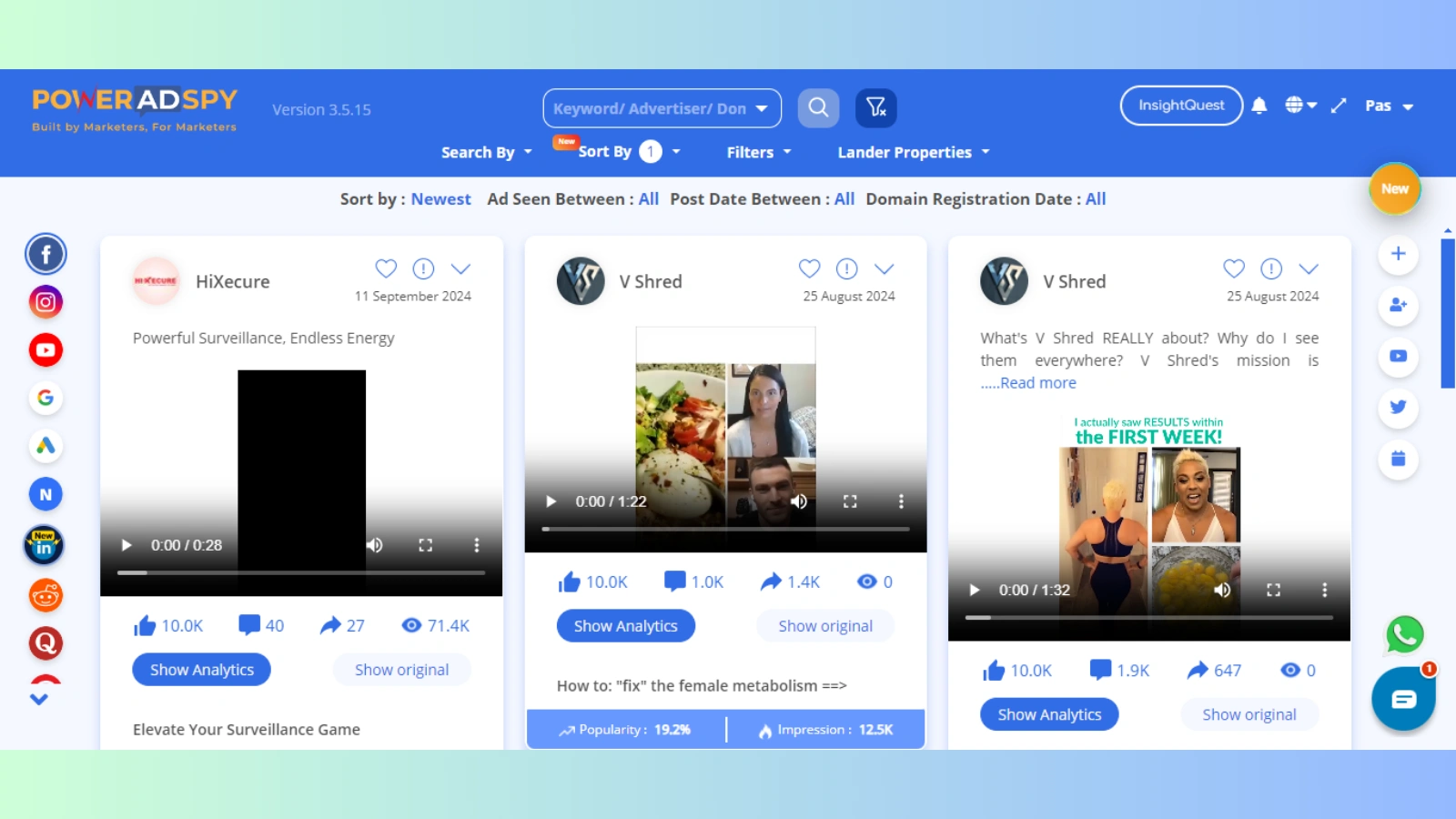Click the orange New badge button
Image resolution: width=1456 pixels, height=819 pixels.
(x=1395, y=189)
